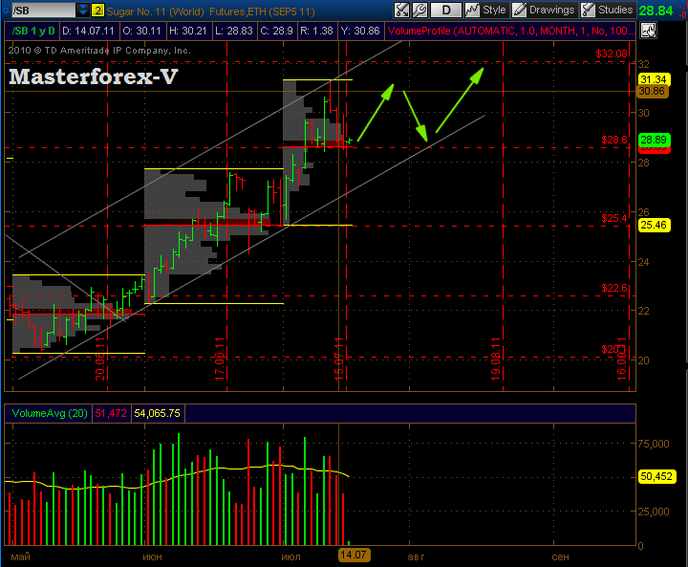Image resolution: width=688 pixels, height=567 pixels.
Task: Open the Style menu
Action: [486, 10]
